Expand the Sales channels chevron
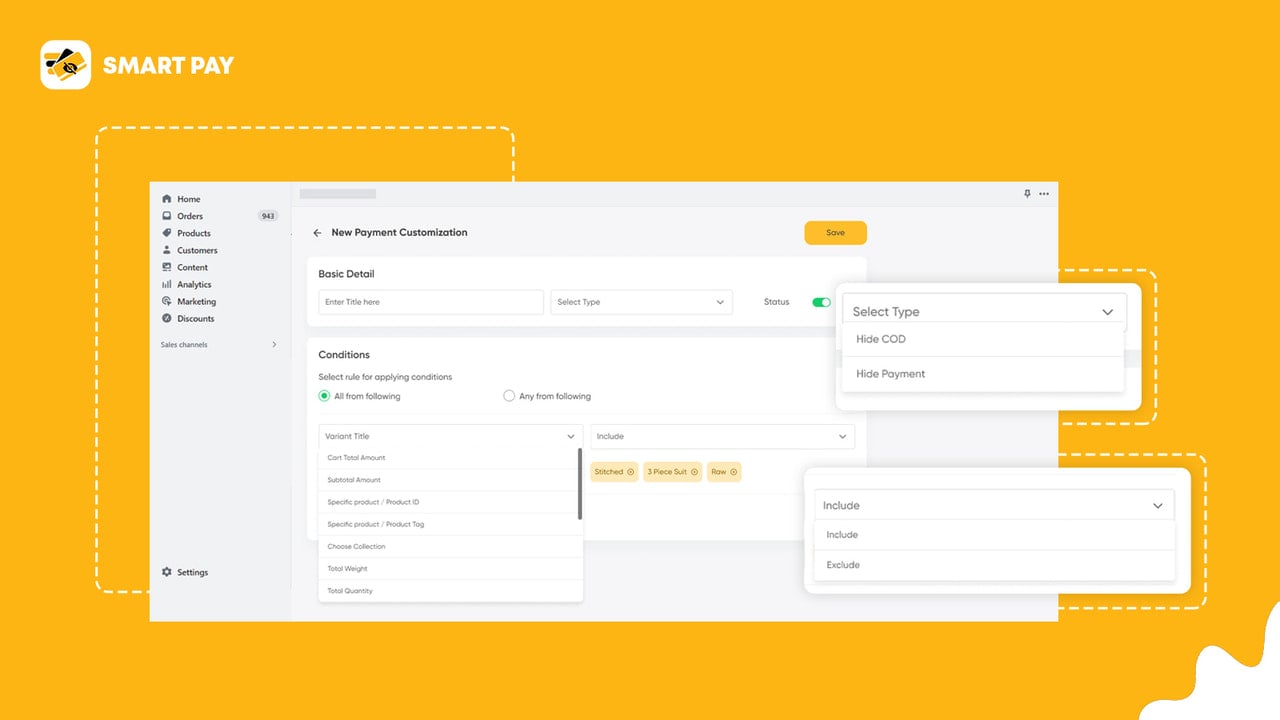Screen dimensions: 1280x720 point(274,345)
